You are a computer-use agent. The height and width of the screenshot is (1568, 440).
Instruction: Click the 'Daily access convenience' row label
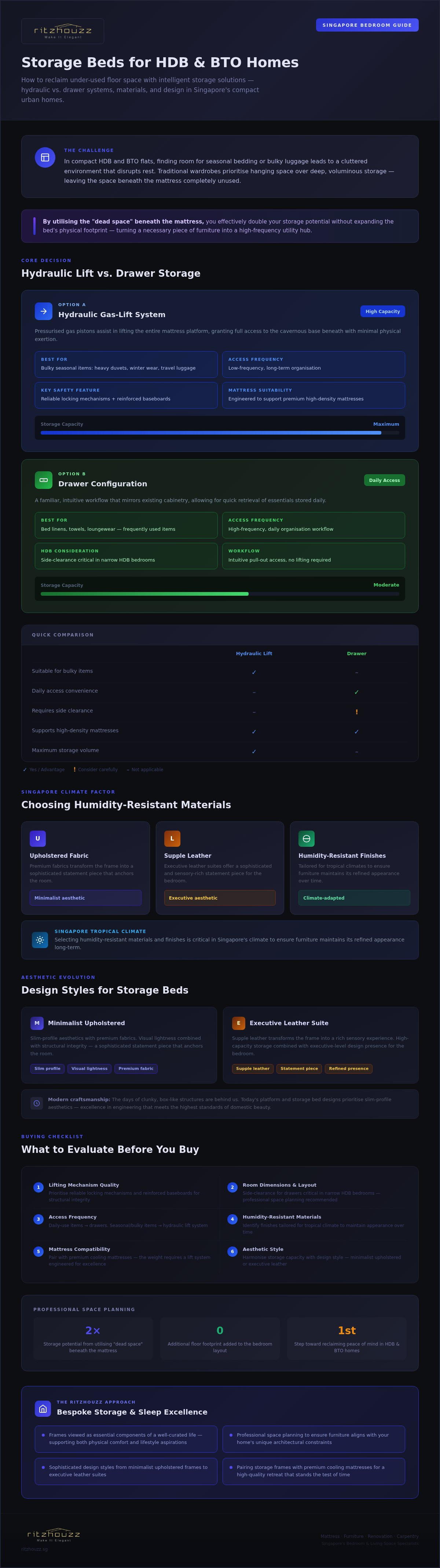coord(65,691)
